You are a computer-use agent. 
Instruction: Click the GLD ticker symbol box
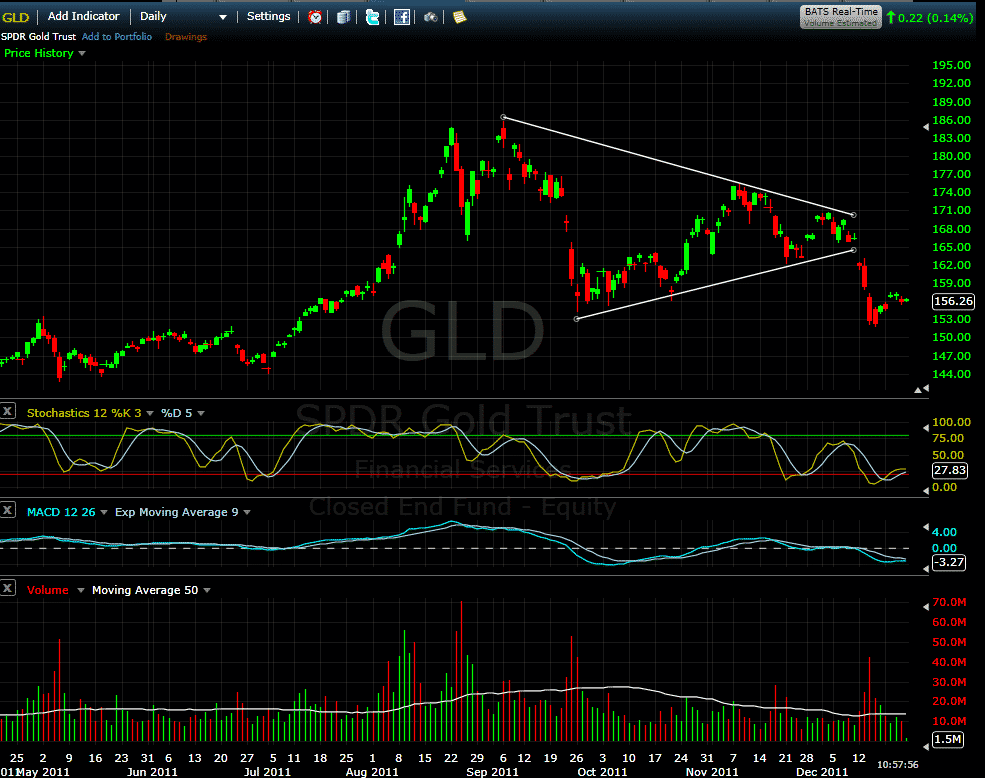point(16,17)
